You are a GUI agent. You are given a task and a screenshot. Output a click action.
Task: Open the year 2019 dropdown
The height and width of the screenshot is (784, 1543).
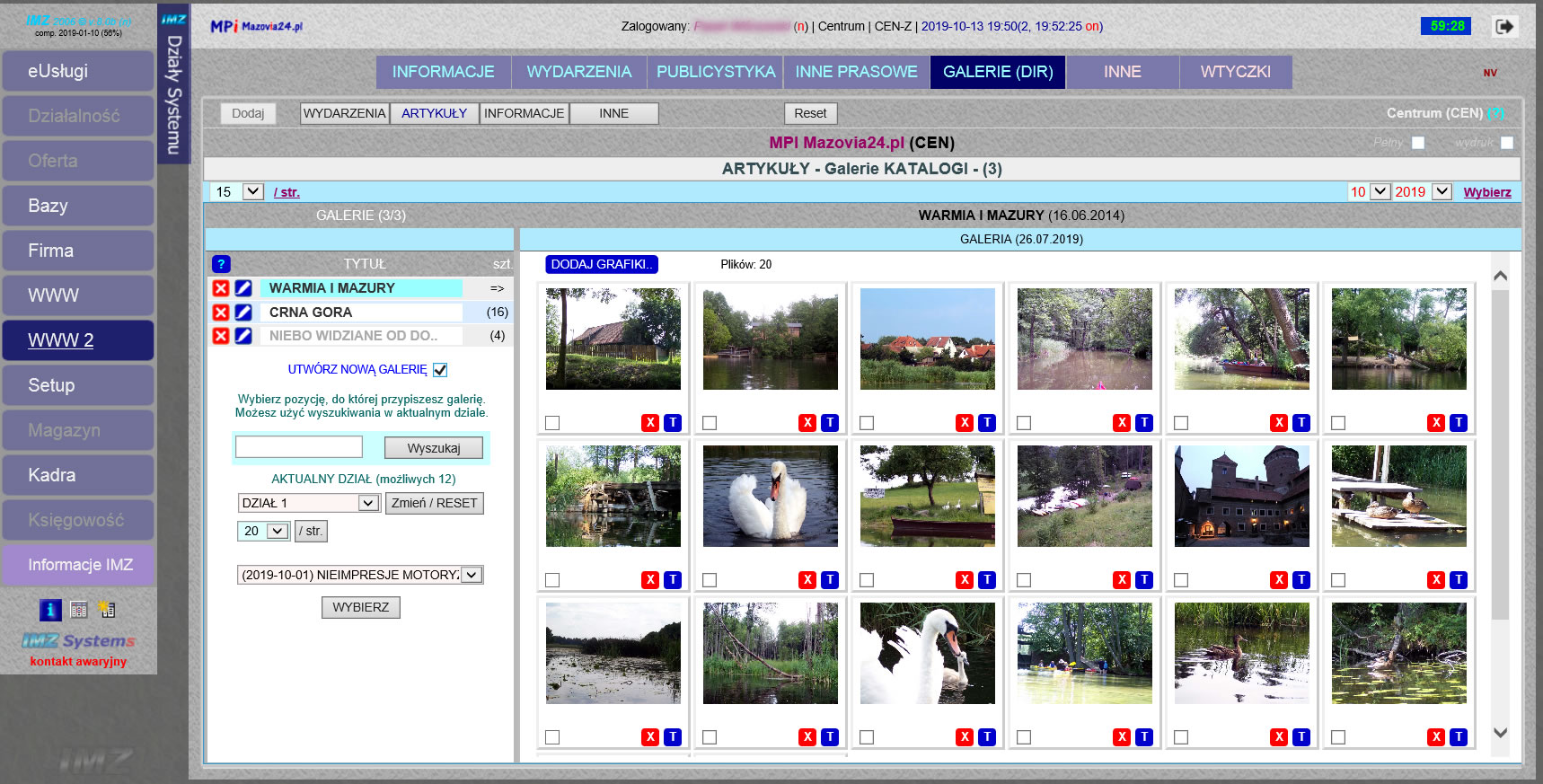[1423, 191]
